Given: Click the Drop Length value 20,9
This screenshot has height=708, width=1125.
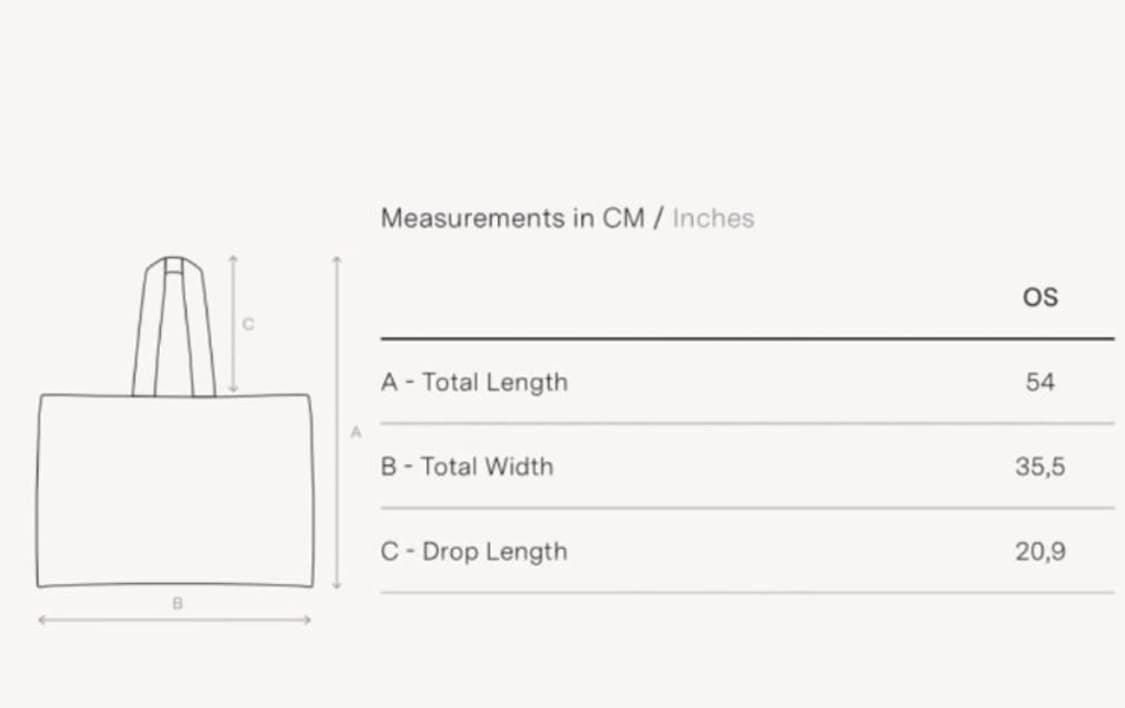Looking at the screenshot, I should (1040, 552).
